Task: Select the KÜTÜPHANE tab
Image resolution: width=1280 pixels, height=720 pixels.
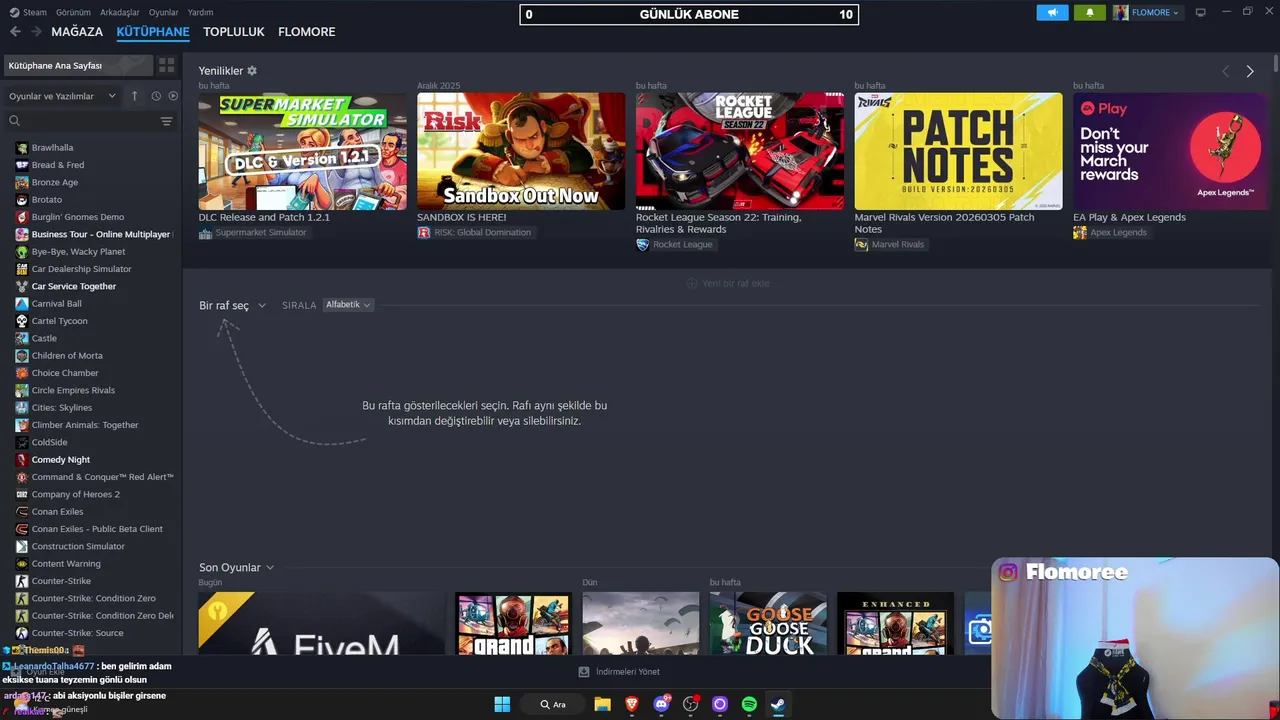Action: point(153,32)
